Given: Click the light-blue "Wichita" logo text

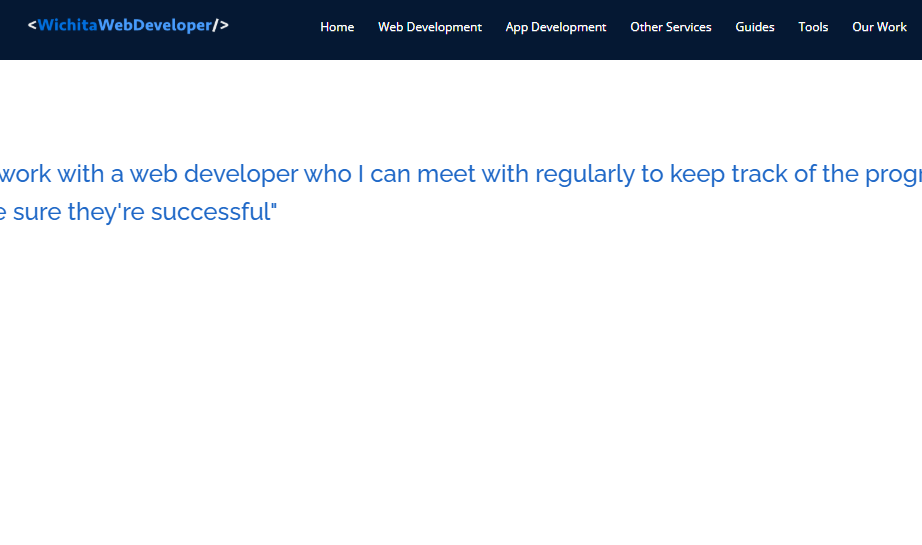Looking at the screenshot, I should pyautogui.click(x=67, y=25).
